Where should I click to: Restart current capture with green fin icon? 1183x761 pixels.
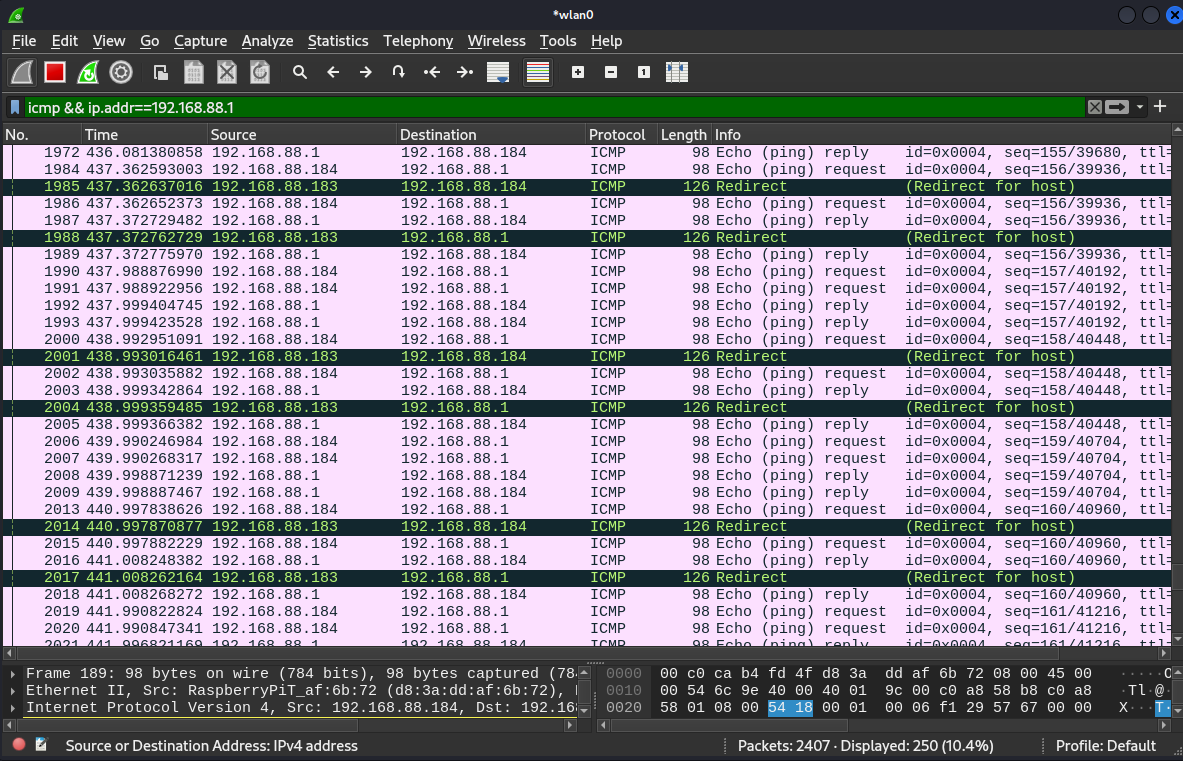point(88,72)
